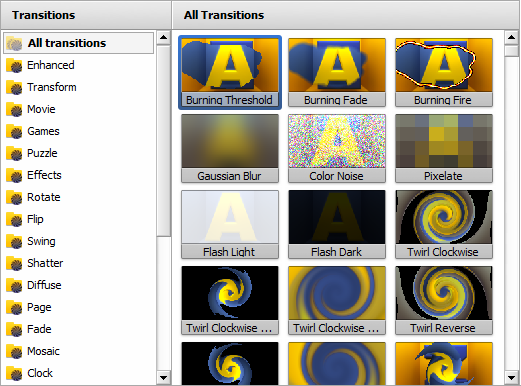Open the Diffuse category folder icon
The width and height of the screenshot is (521, 386).
[x=14, y=285]
